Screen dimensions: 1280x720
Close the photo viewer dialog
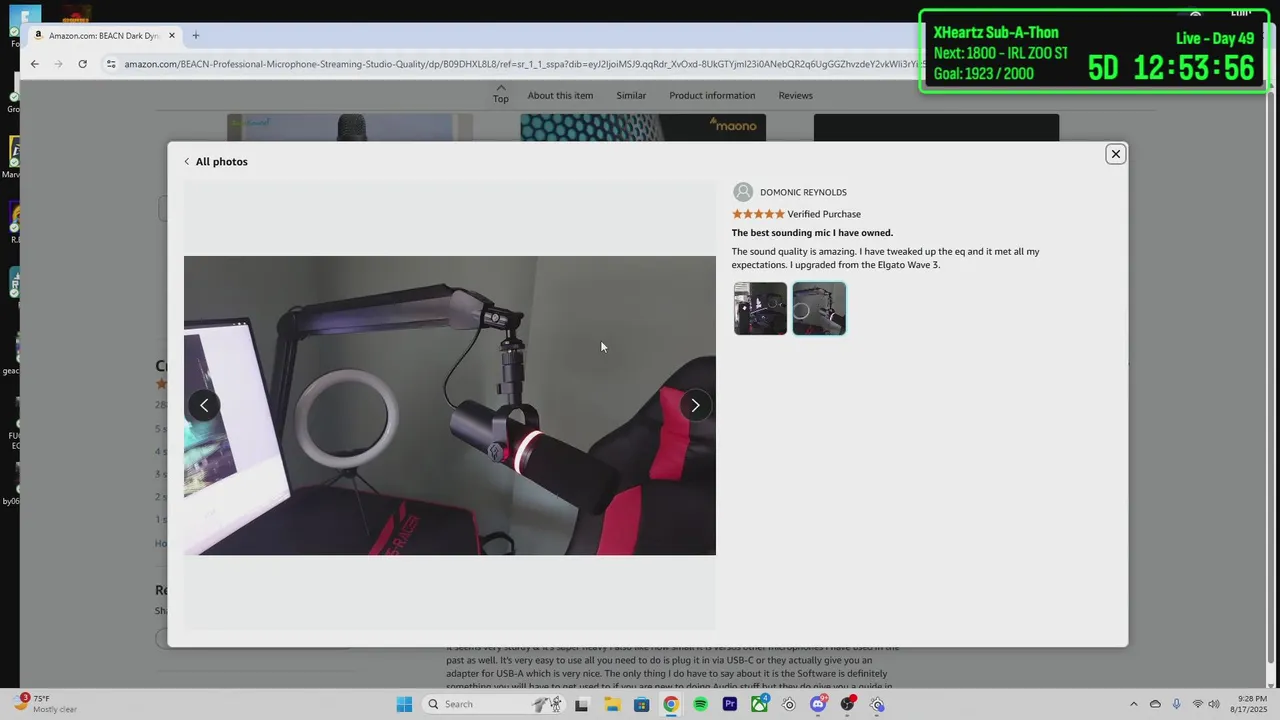point(1115,154)
